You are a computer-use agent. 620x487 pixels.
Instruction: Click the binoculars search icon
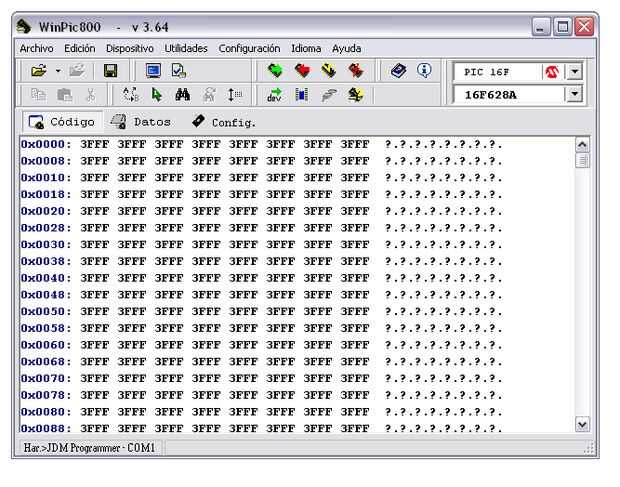pos(182,95)
